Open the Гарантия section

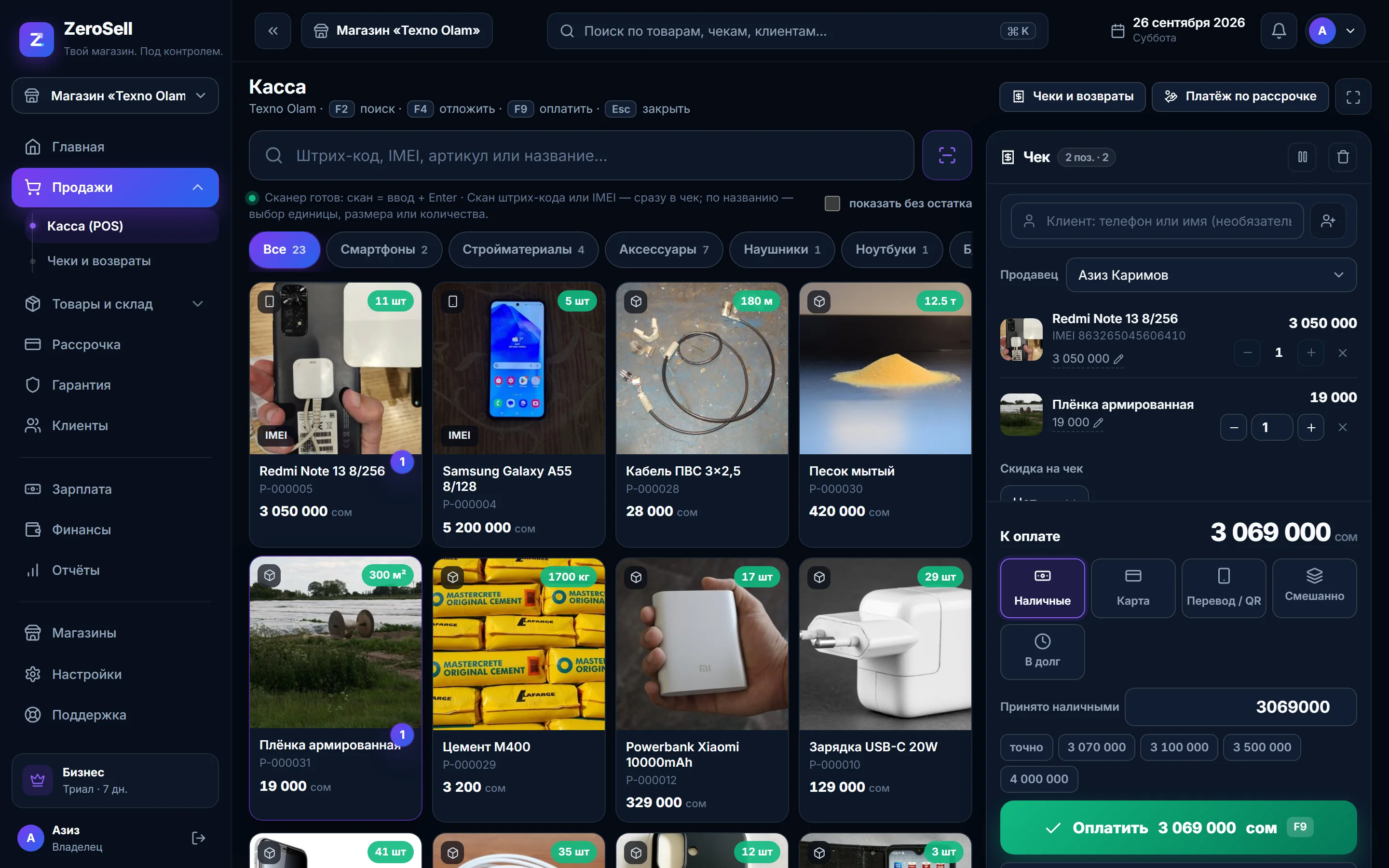pyautogui.click(x=115, y=385)
